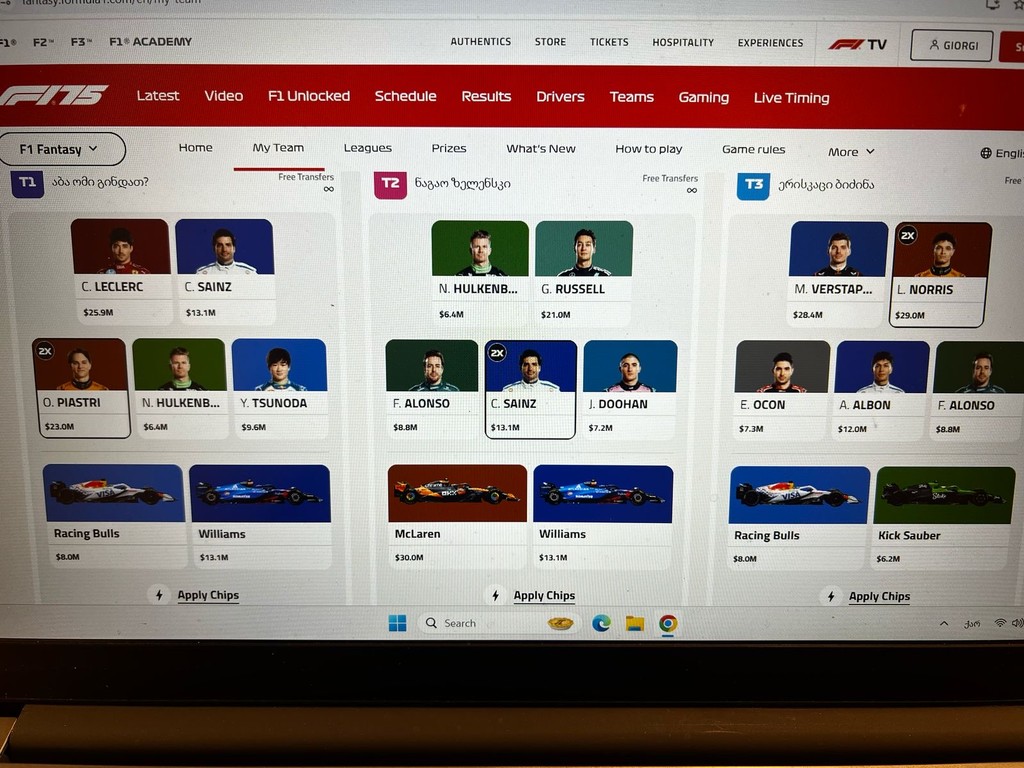Click the 2X badge on Sainz's T2 card
The height and width of the screenshot is (768, 1024).
pos(497,353)
